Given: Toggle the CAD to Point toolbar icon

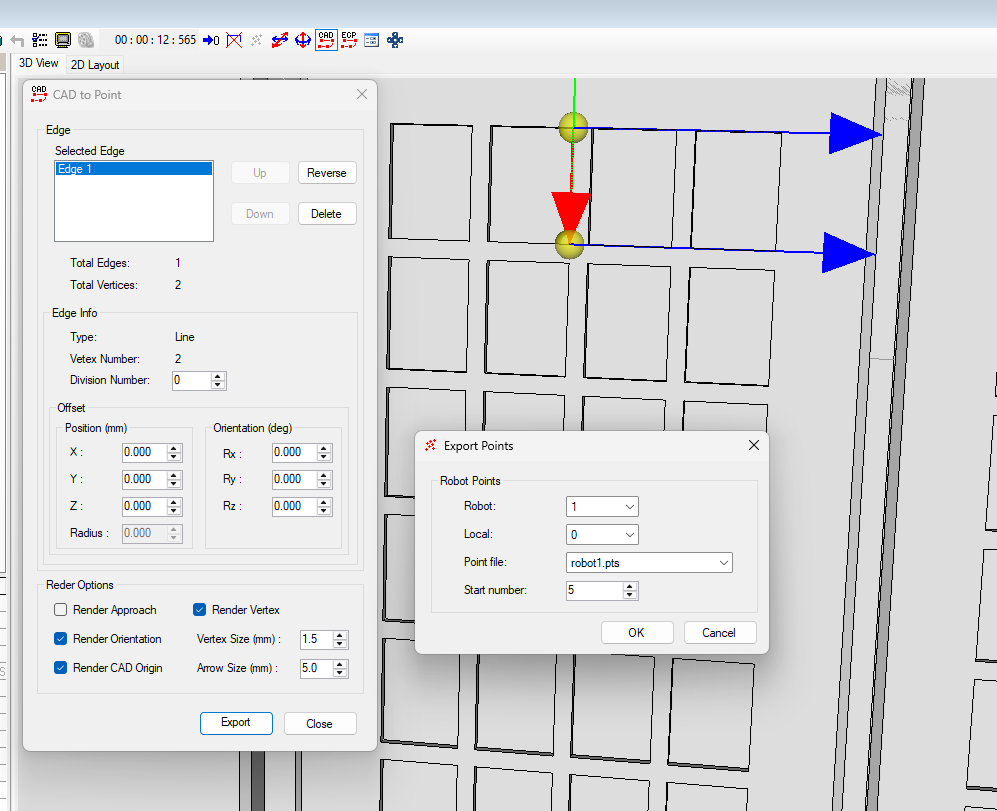Looking at the screenshot, I should (326, 40).
